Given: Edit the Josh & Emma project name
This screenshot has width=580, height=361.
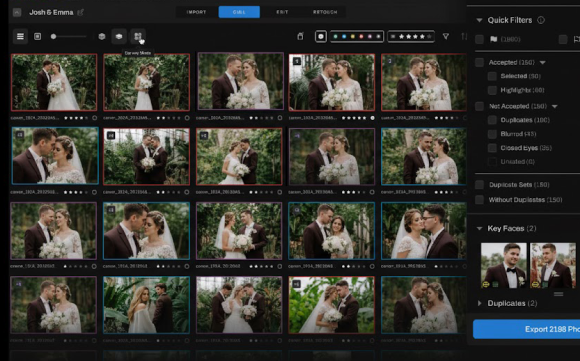Looking at the screenshot, I should pyautogui.click(x=81, y=13).
